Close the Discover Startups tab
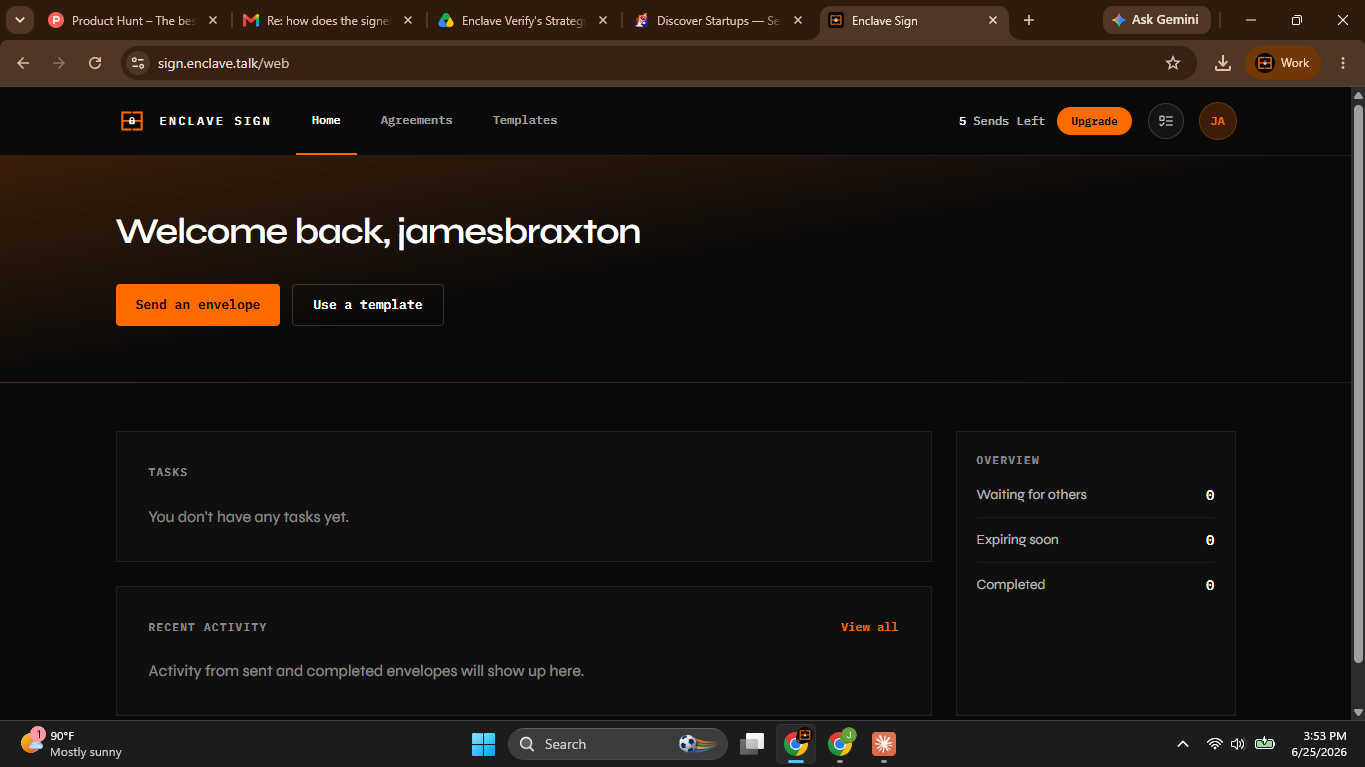 [797, 20]
